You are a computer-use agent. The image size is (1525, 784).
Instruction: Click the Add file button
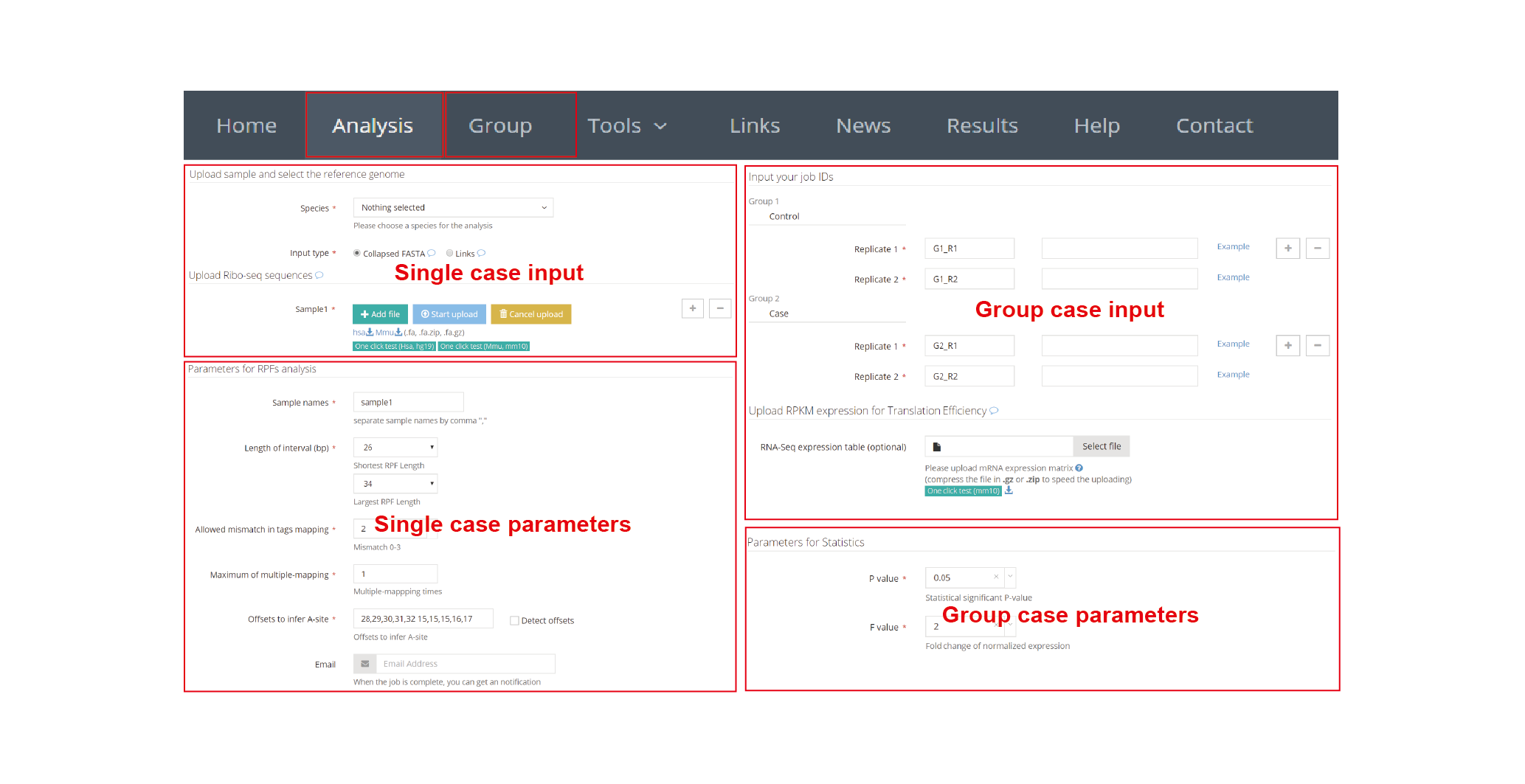[x=380, y=314]
